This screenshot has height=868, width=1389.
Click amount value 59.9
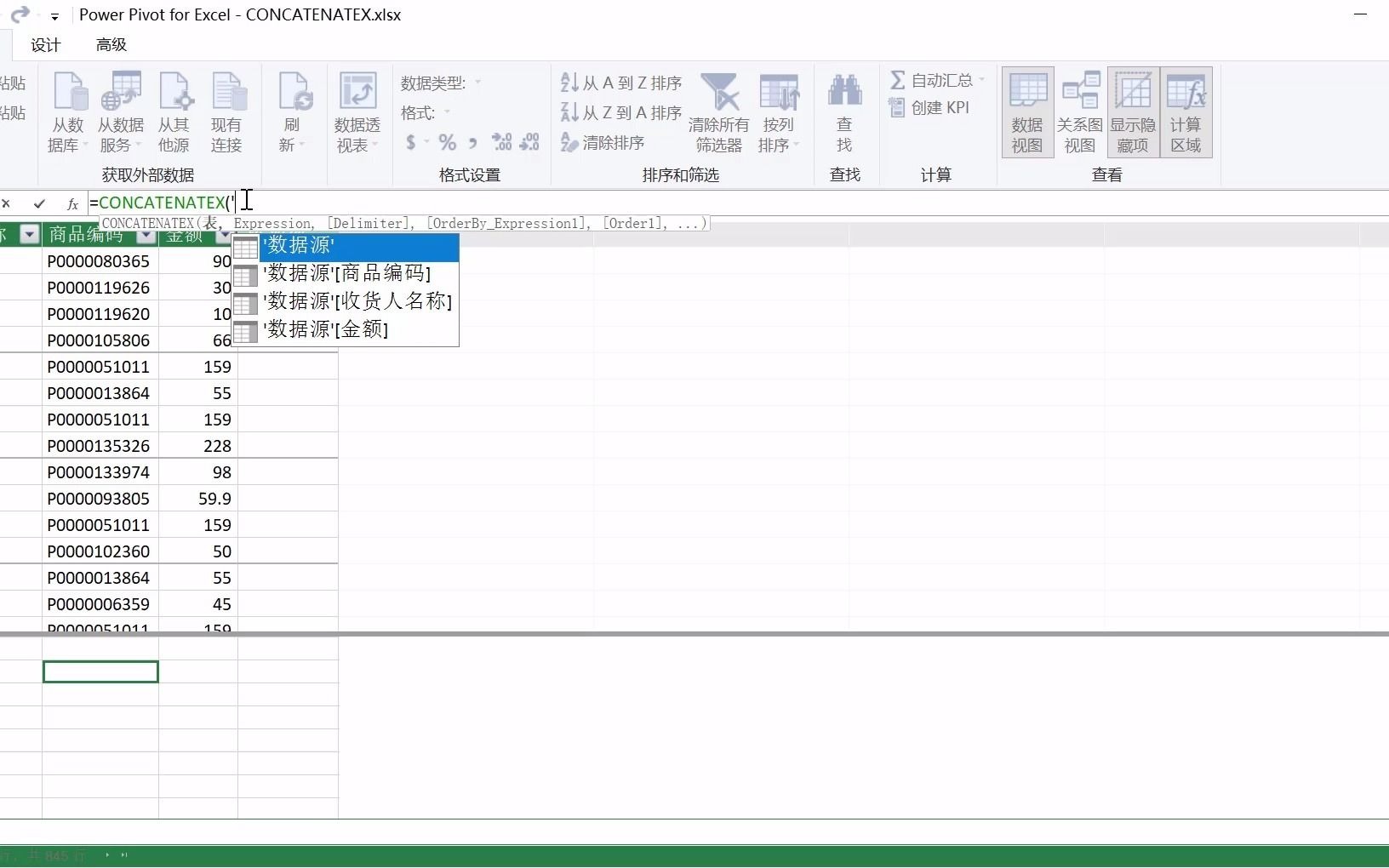click(198, 499)
